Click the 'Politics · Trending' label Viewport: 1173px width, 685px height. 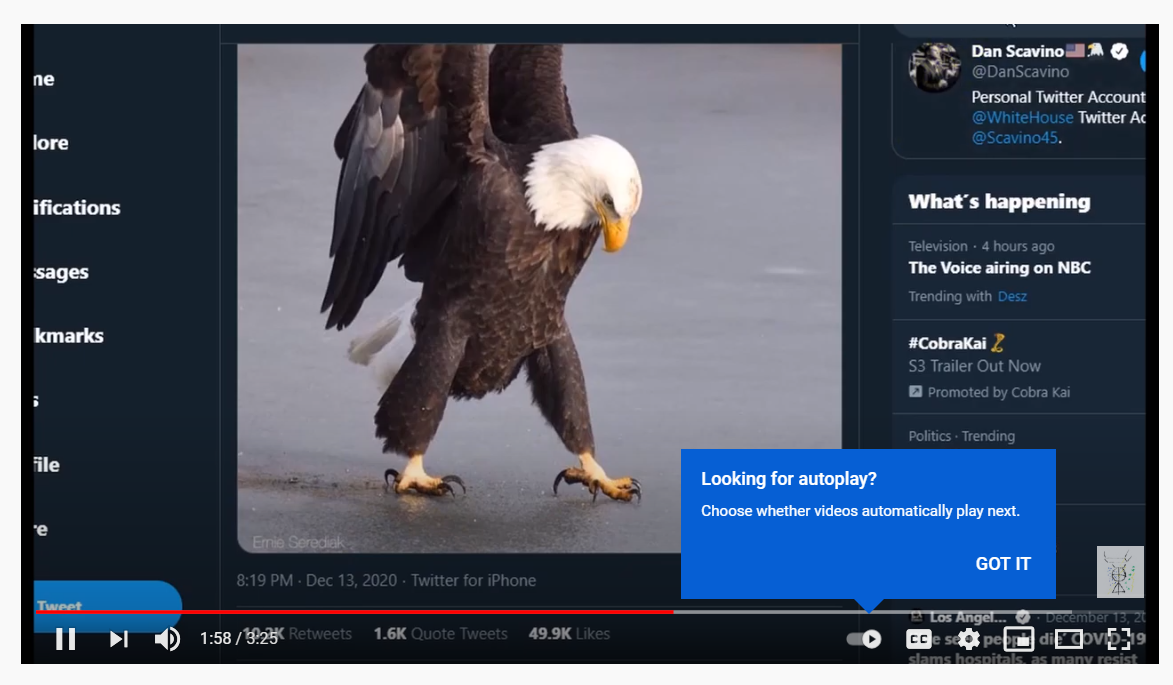coord(961,436)
